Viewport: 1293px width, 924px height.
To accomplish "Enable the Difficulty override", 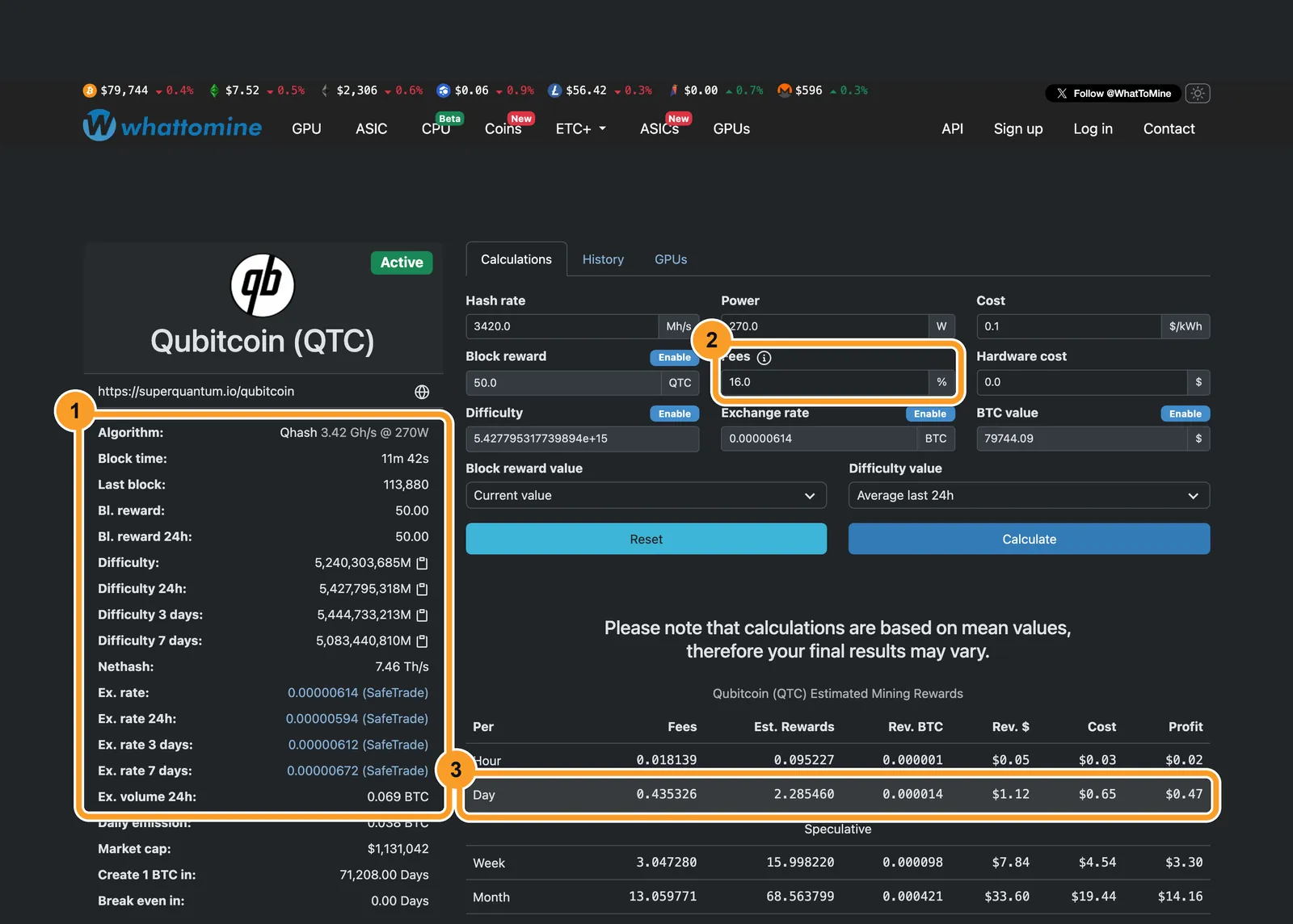I will click(x=674, y=414).
